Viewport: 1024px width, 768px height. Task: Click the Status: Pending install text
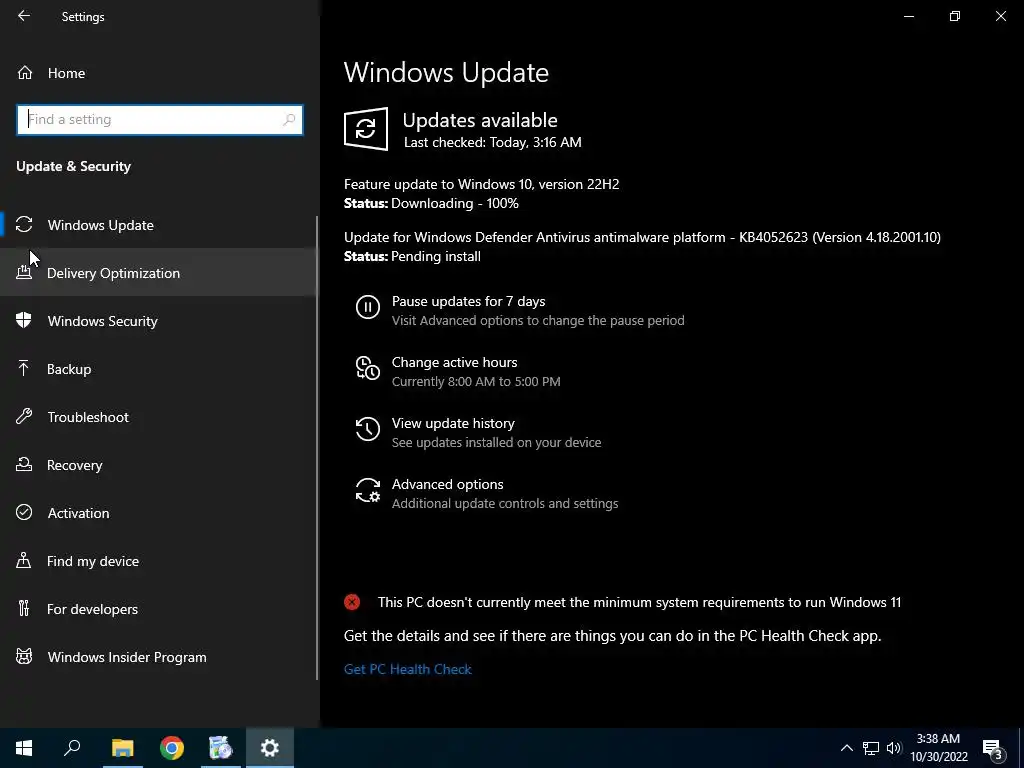click(x=412, y=257)
